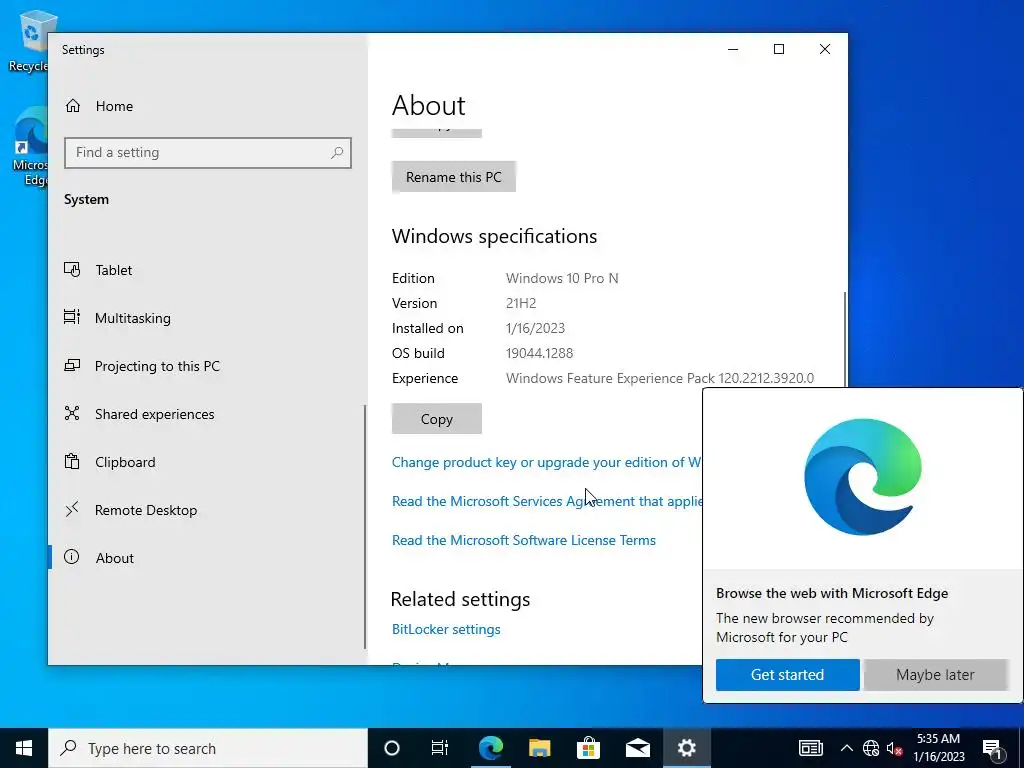Screen dimensions: 1024x768
Task: Open Shared experiences settings
Action: (206, 413)
